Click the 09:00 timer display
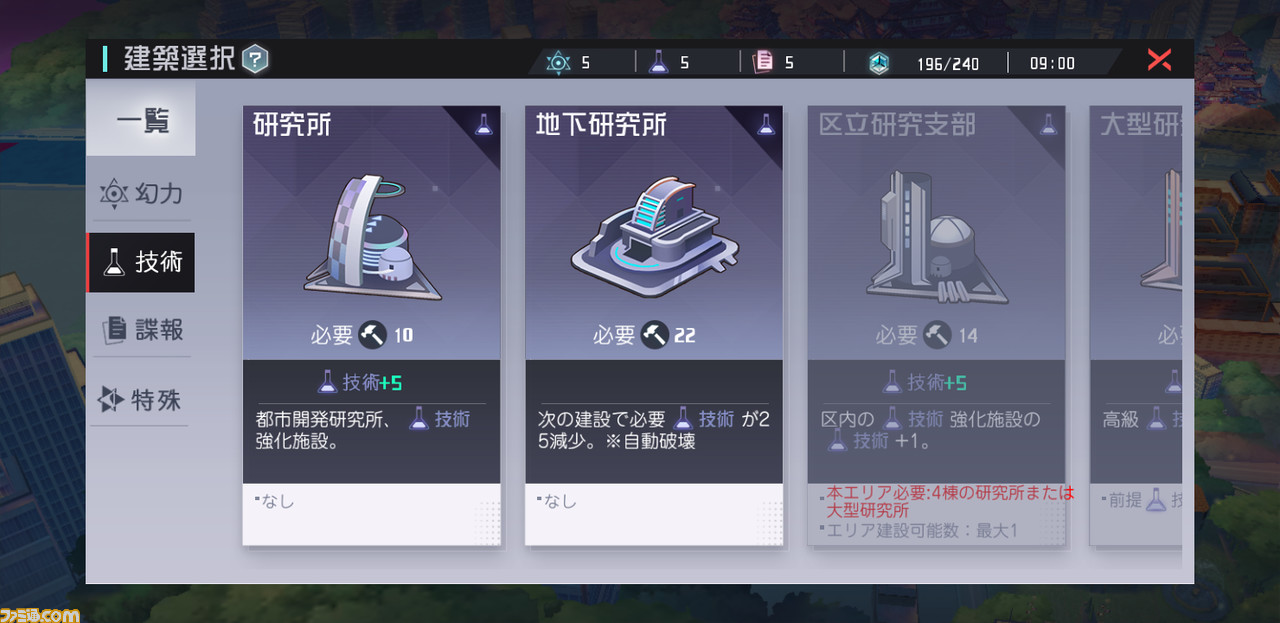The image size is (1280, 623). tap(1052, 63)
